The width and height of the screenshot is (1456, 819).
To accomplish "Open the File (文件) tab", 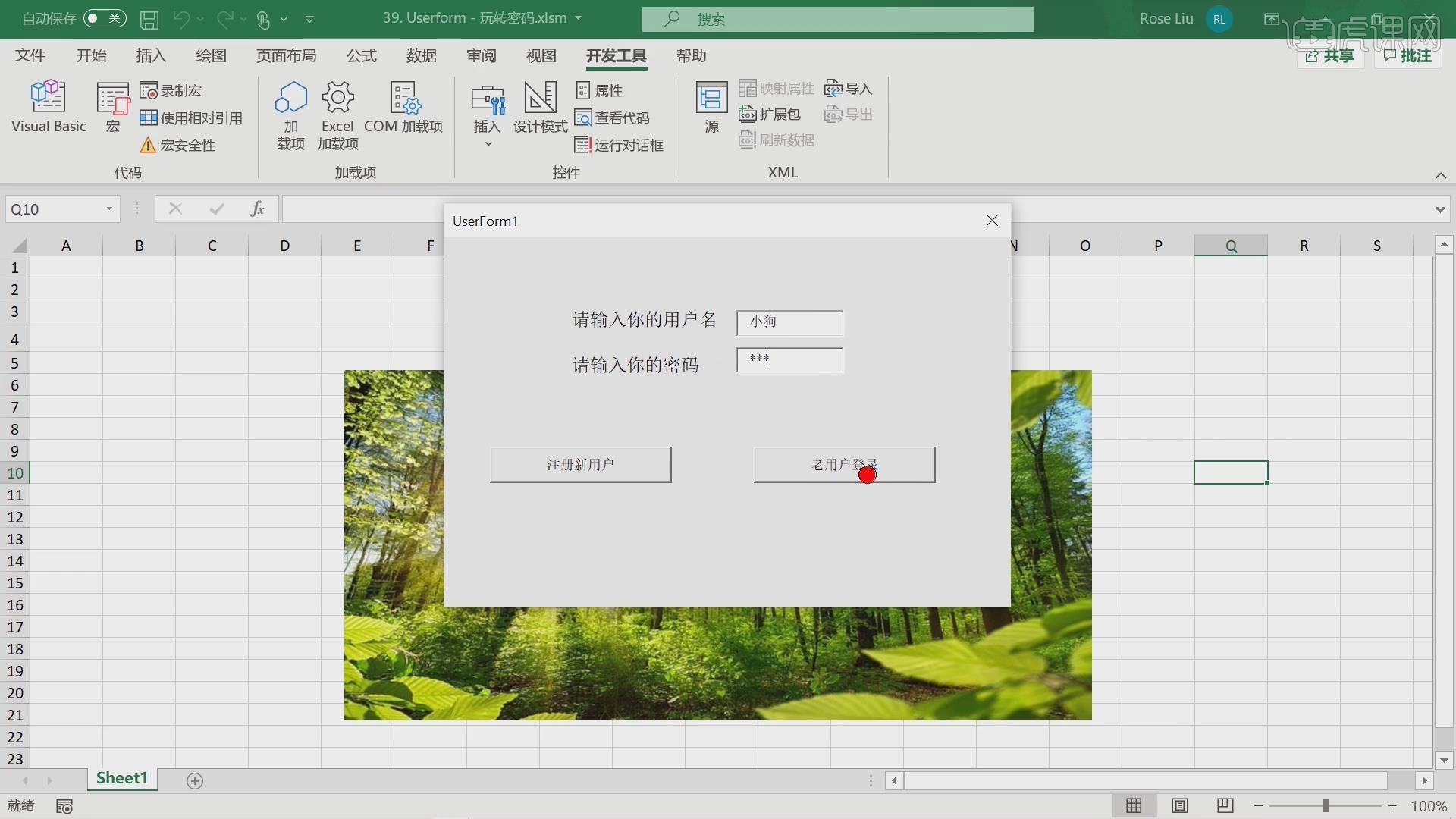I will click(x=30, y=55).
